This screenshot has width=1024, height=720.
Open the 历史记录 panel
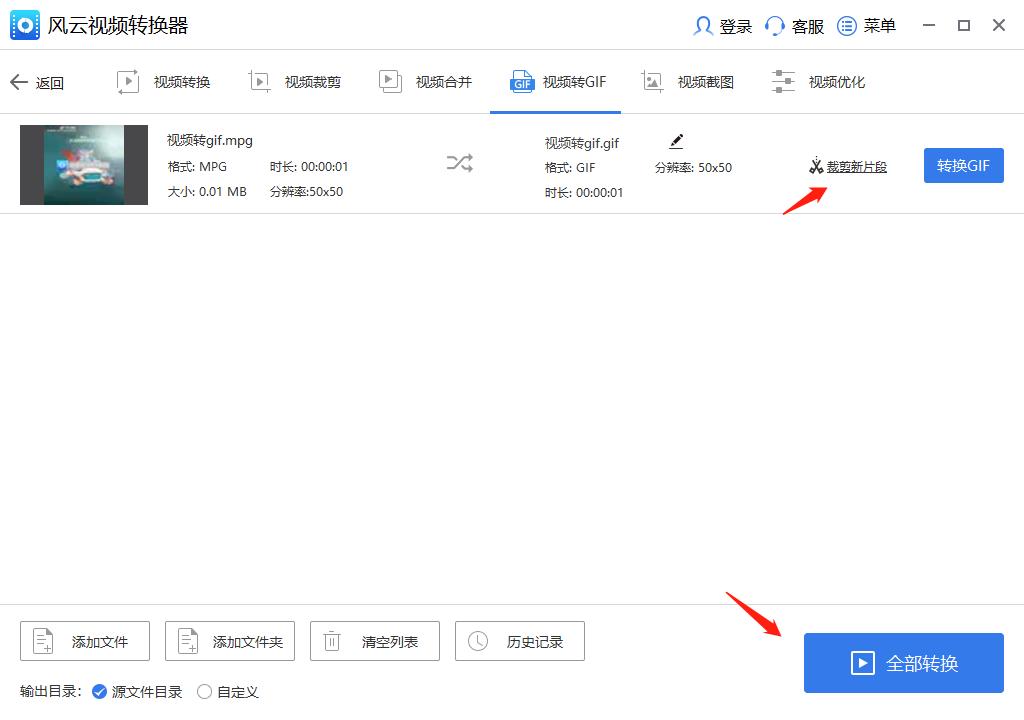coord(520,641)
